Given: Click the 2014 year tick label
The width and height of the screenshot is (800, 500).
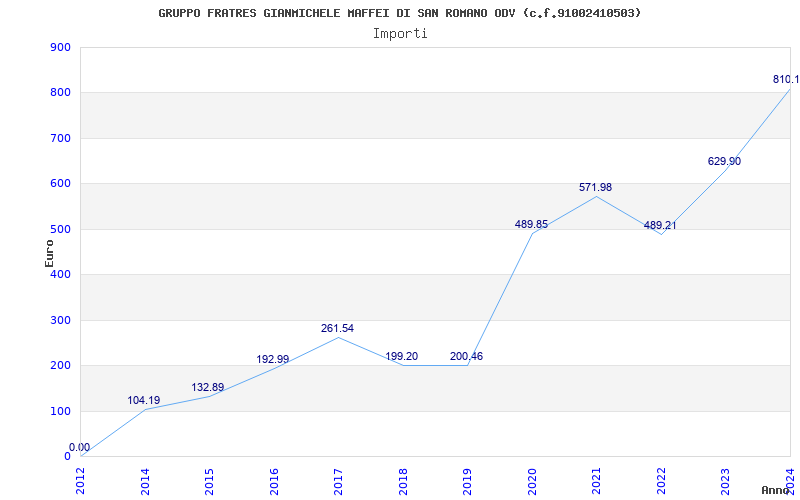Looking at the screenshot, I should click(145, 480).
